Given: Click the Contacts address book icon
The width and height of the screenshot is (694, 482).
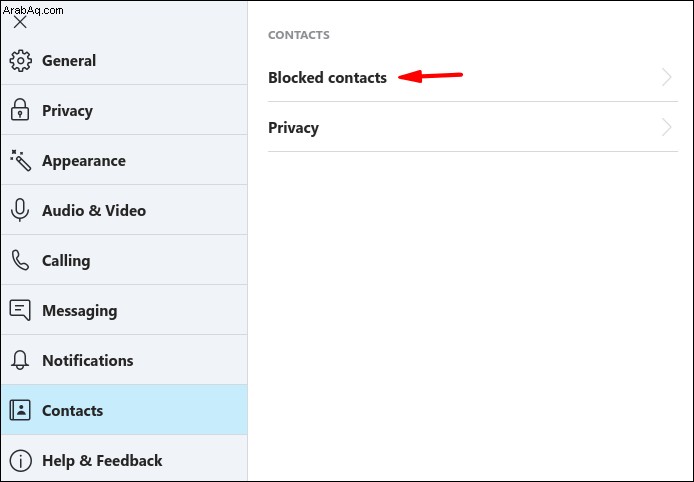Looking at the screenshot, I should tap(20, 410).
